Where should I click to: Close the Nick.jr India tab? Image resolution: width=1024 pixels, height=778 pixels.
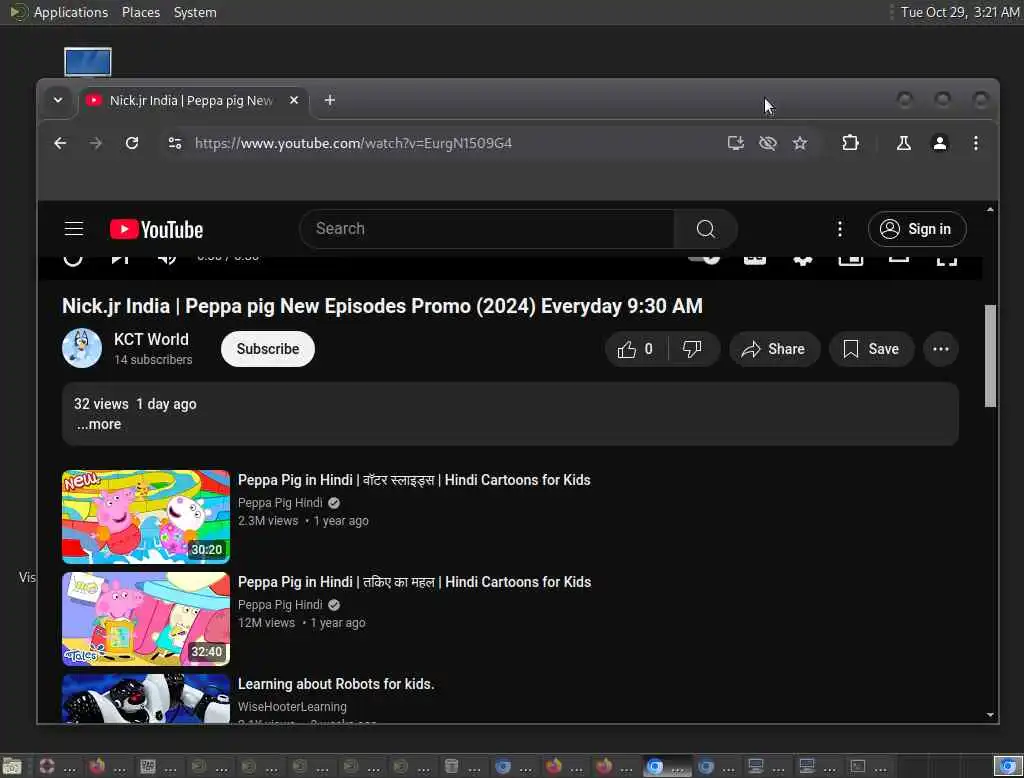tap(294, 100)
